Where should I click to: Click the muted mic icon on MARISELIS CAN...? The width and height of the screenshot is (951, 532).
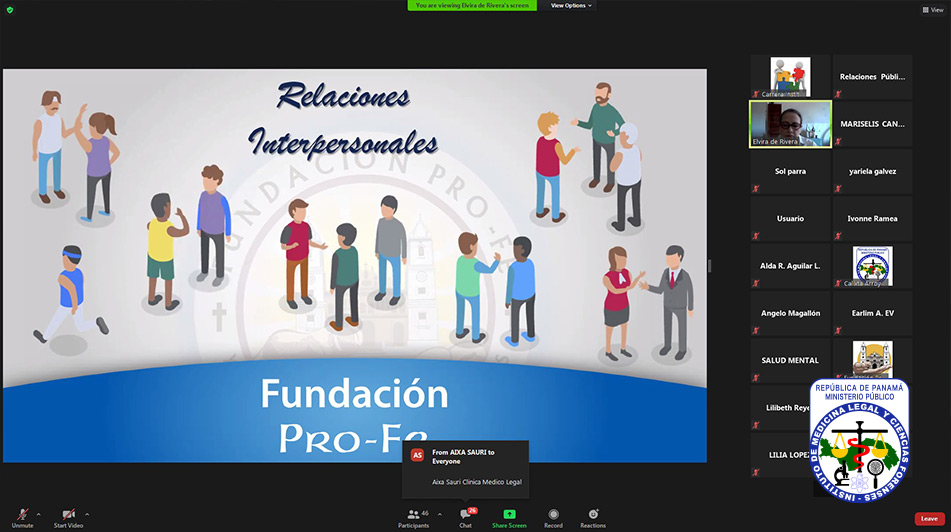click(838, 141)
